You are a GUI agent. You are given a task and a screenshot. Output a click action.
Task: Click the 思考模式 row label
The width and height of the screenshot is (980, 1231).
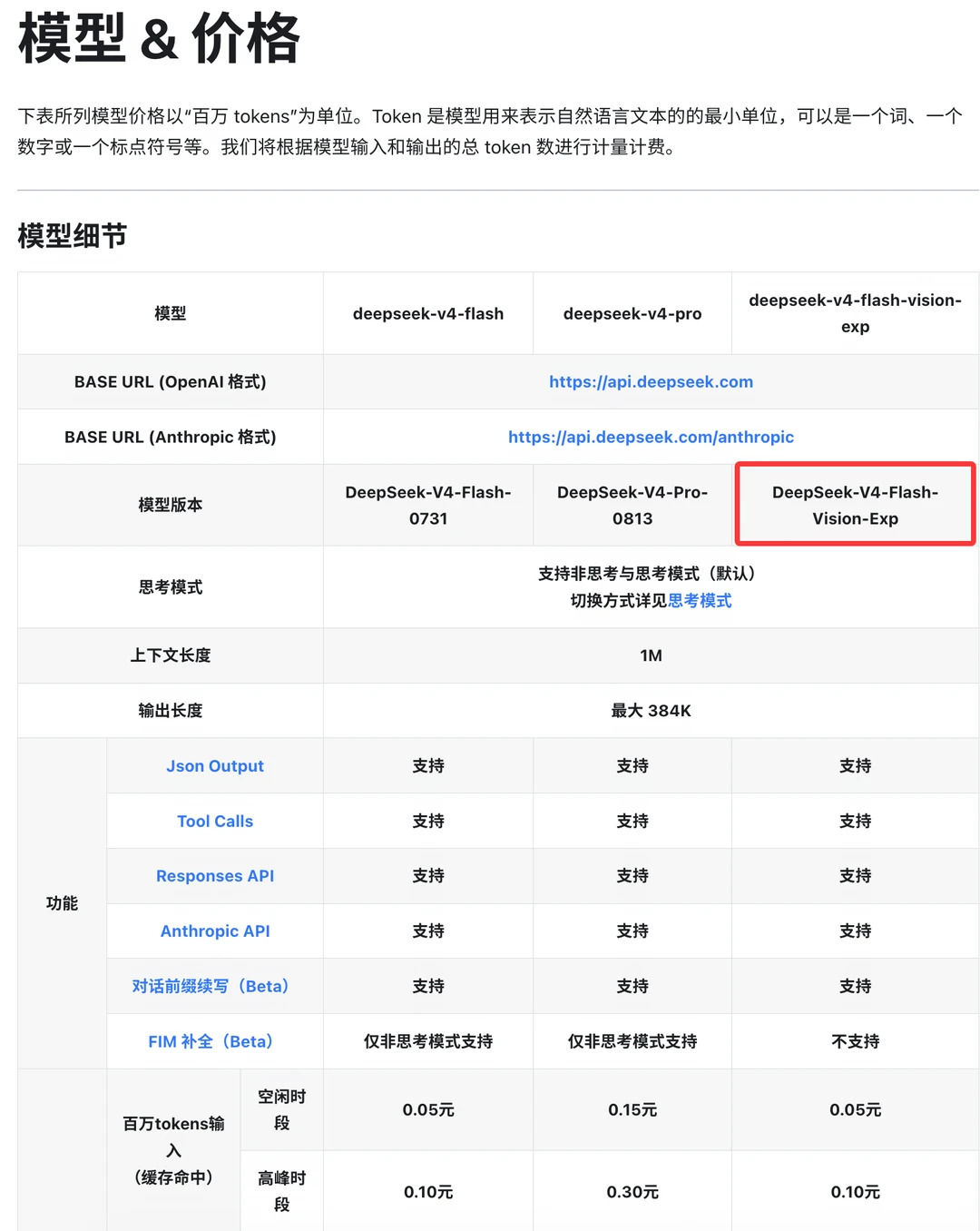pos(171,587)
